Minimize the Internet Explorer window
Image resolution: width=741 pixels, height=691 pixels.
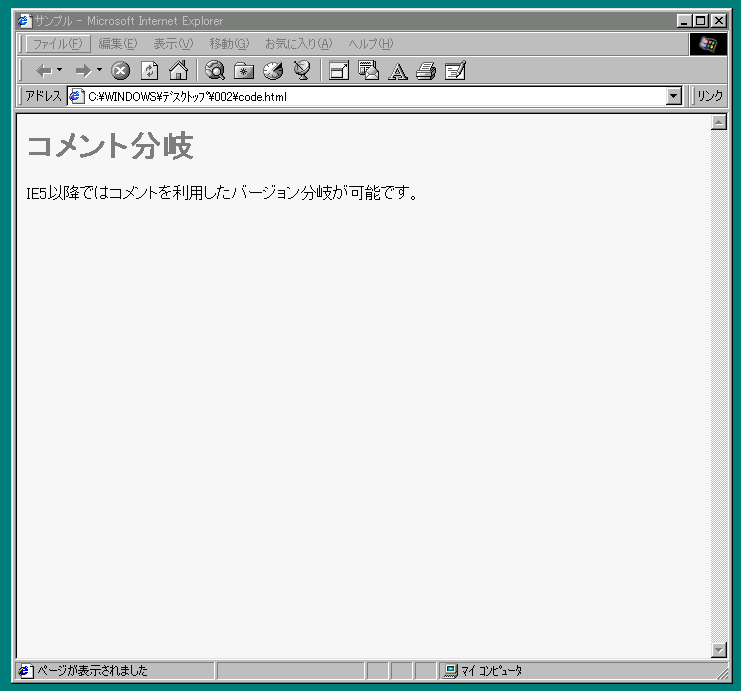click(x=684, y=21)
